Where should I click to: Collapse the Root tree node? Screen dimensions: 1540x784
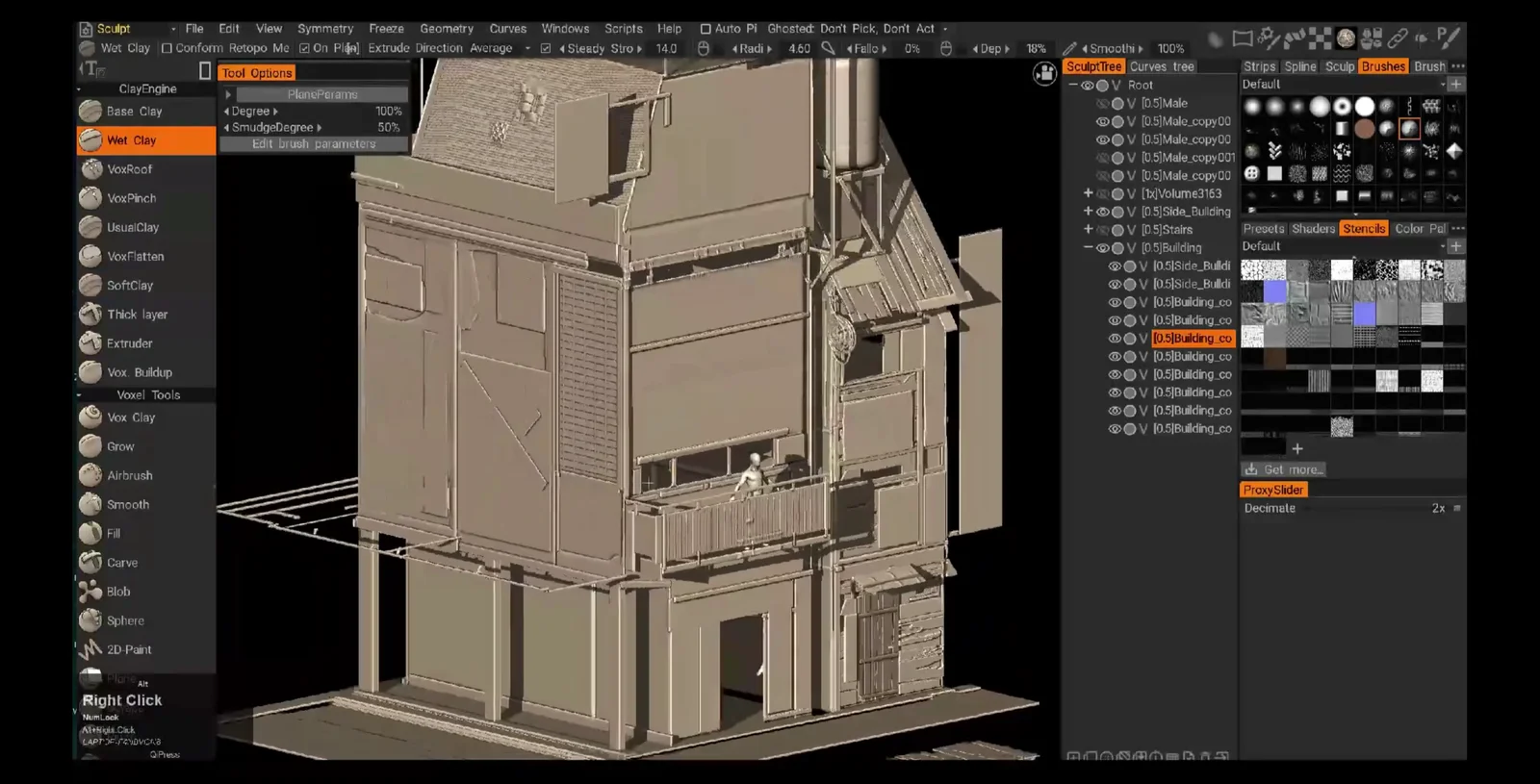point(1073,85)
